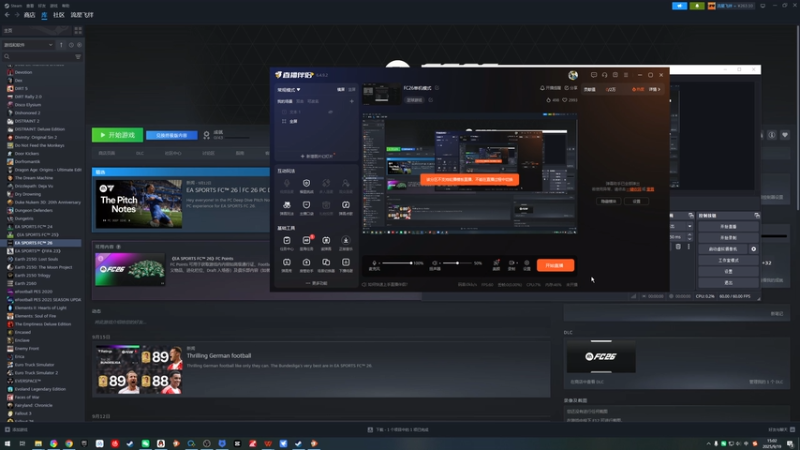Click Steam's forward navigation arrow
Screen dimensions: 800x450
pyautogui.click(x=17, y=15)
